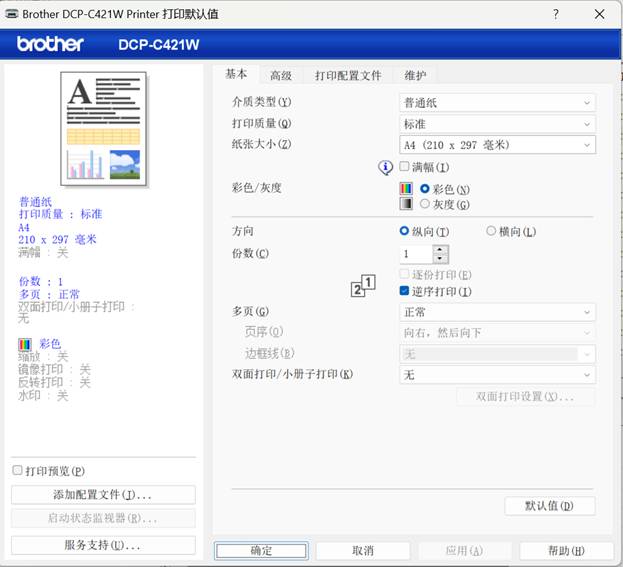Uncheck the 逆序打印 checkbox
The image size is (623, 567).
pos(405,291)
